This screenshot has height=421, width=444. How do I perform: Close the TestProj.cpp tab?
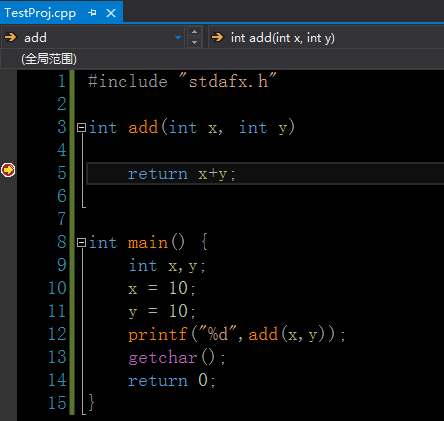(111, 13)
